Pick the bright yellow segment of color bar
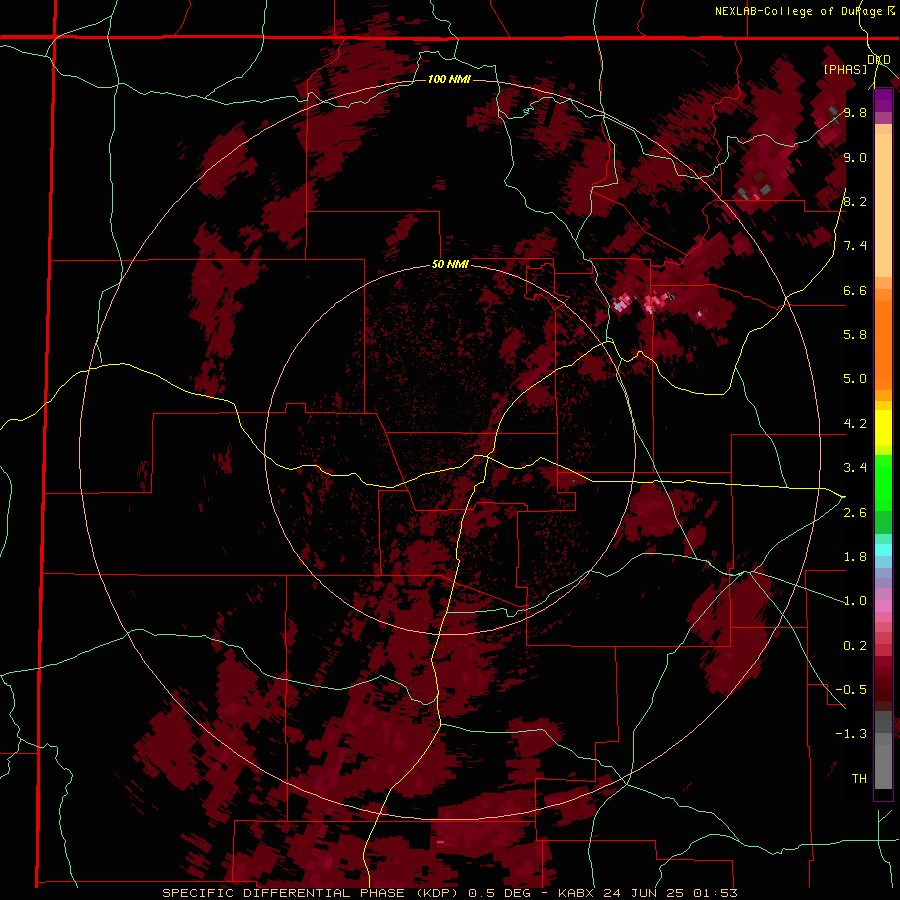900x900 pixels. coord(883,428)
